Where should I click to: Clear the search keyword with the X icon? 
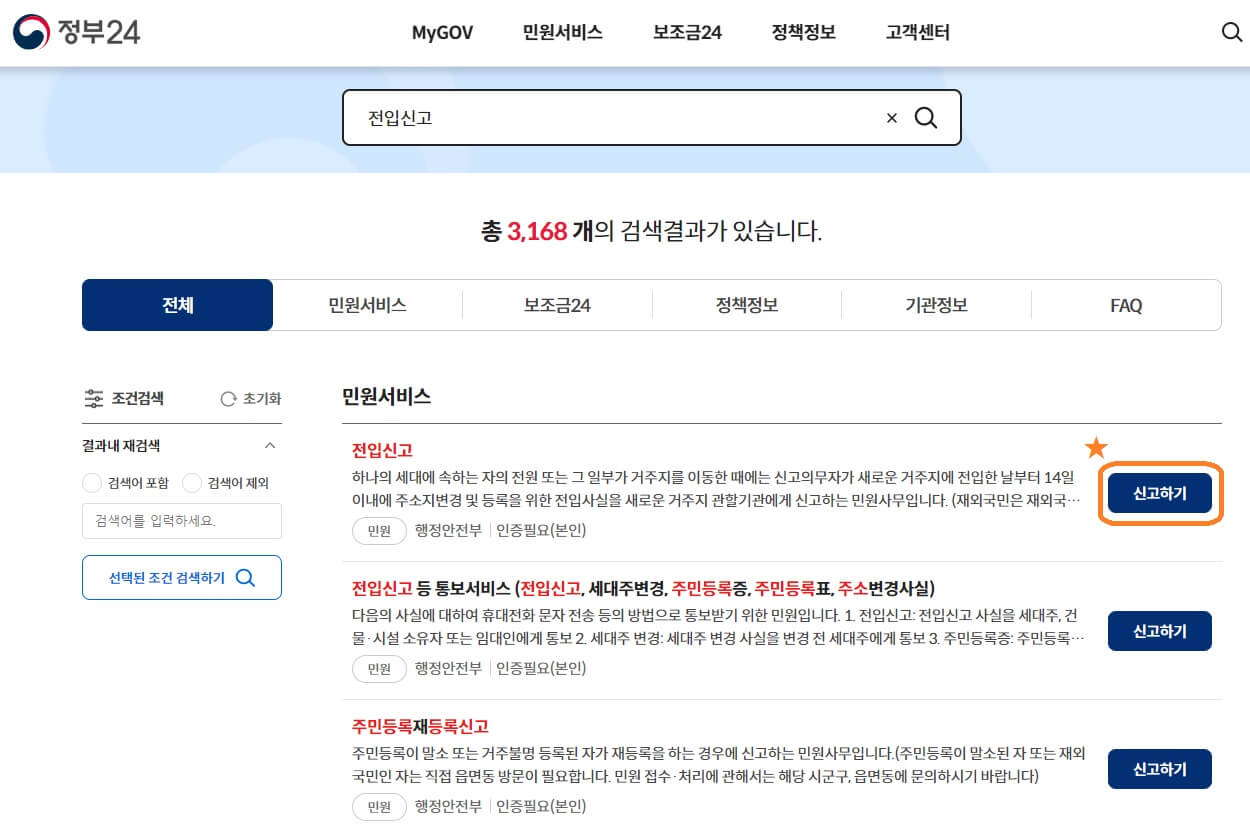click(891, 117)
